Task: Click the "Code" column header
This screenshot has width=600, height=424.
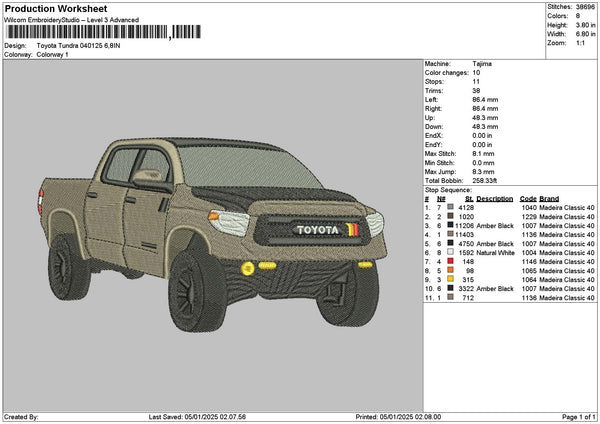Action: [x=528, y=199]
